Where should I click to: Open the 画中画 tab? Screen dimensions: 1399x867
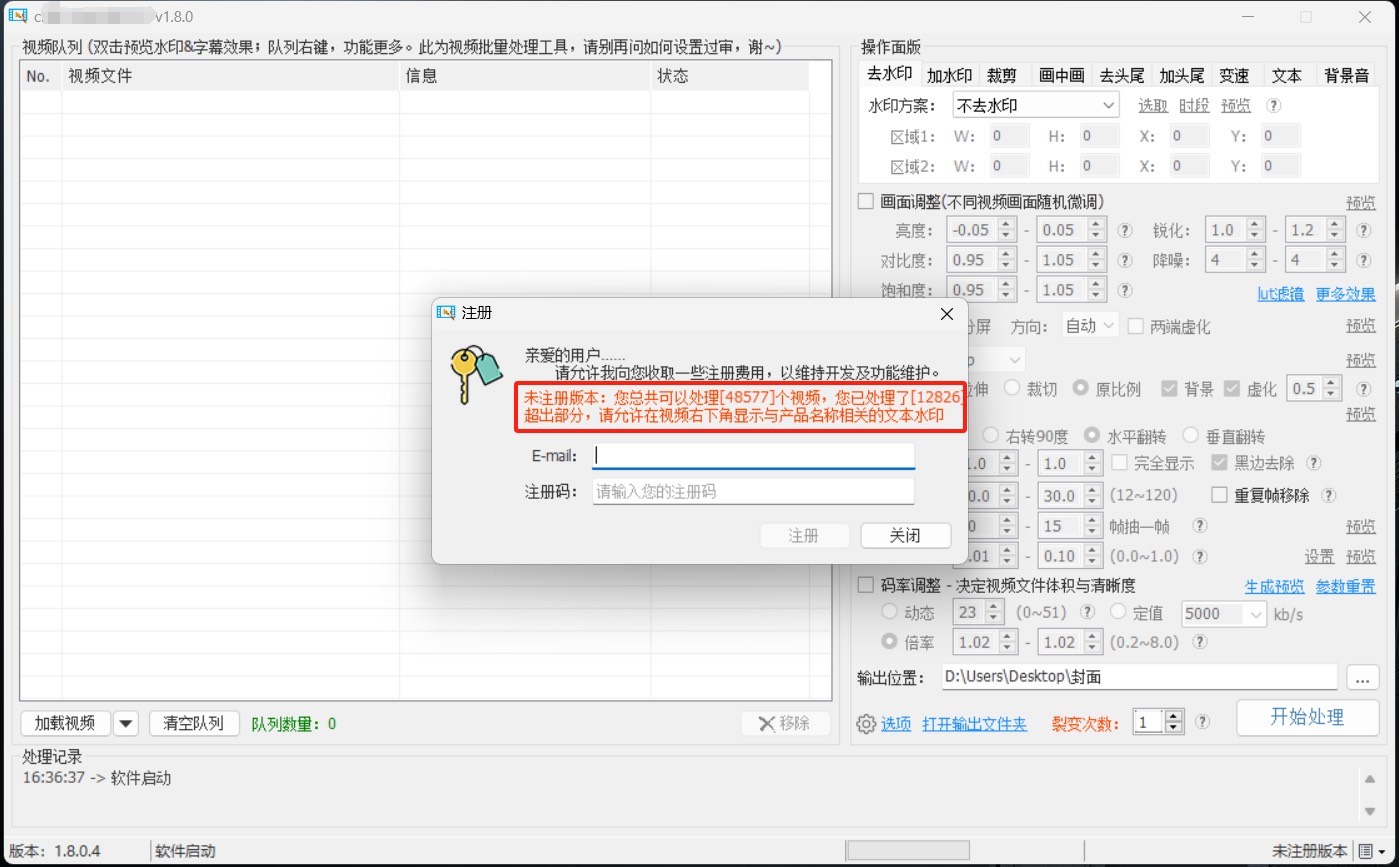[x=1061, y=75]
